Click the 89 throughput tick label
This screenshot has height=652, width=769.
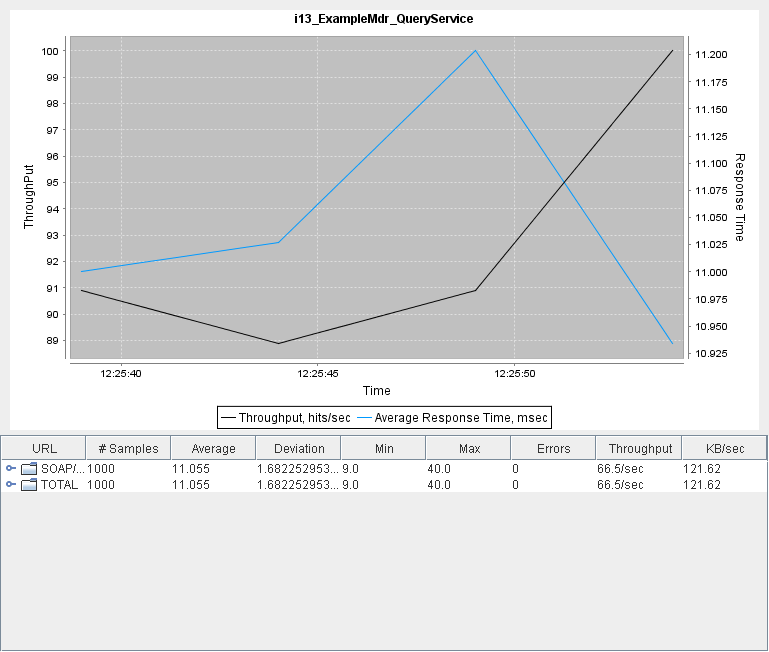tap(52, 340)
